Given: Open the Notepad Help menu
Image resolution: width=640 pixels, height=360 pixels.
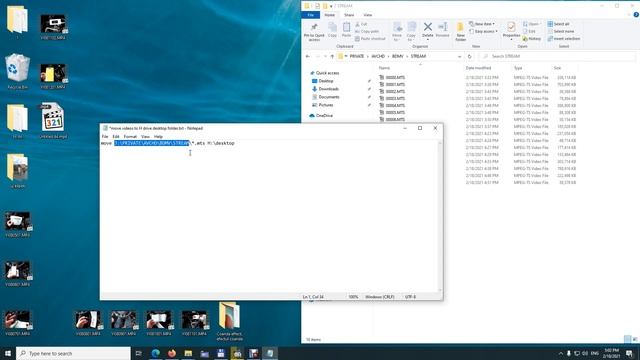Looking at the screenshot, I should tap(158, 136).
